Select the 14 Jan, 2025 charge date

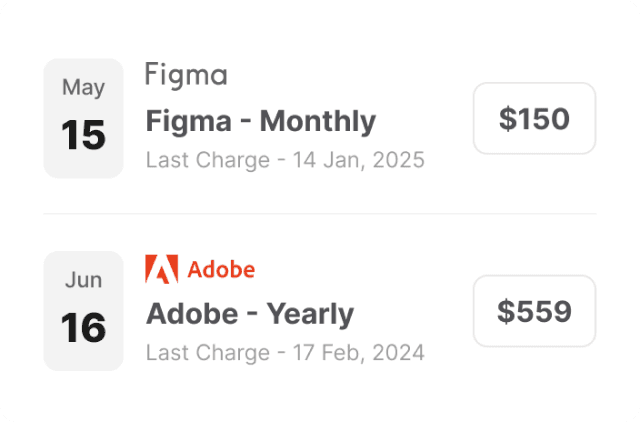[x=358, y=160]
